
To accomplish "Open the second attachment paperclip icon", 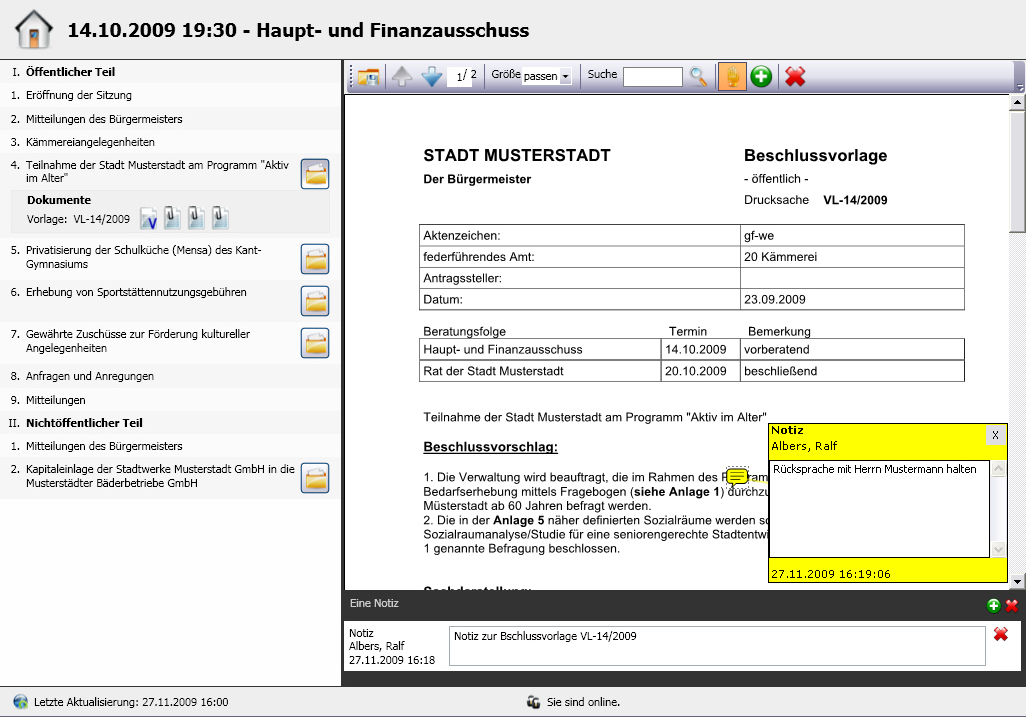I will (196, 218).
